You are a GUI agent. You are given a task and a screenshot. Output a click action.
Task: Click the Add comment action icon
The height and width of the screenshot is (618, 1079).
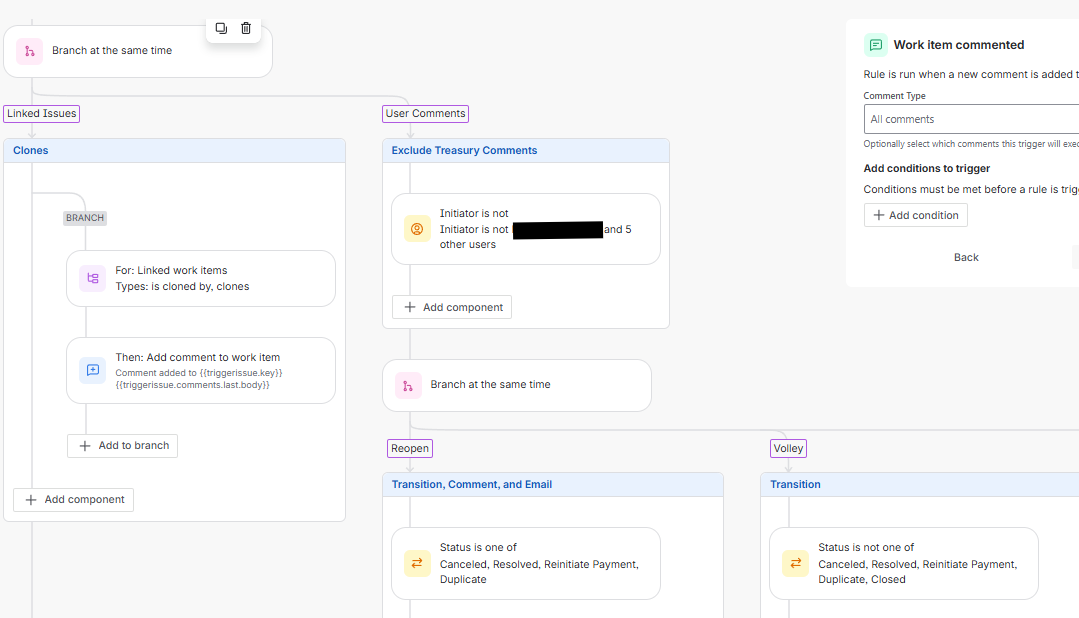click(92, 370)
